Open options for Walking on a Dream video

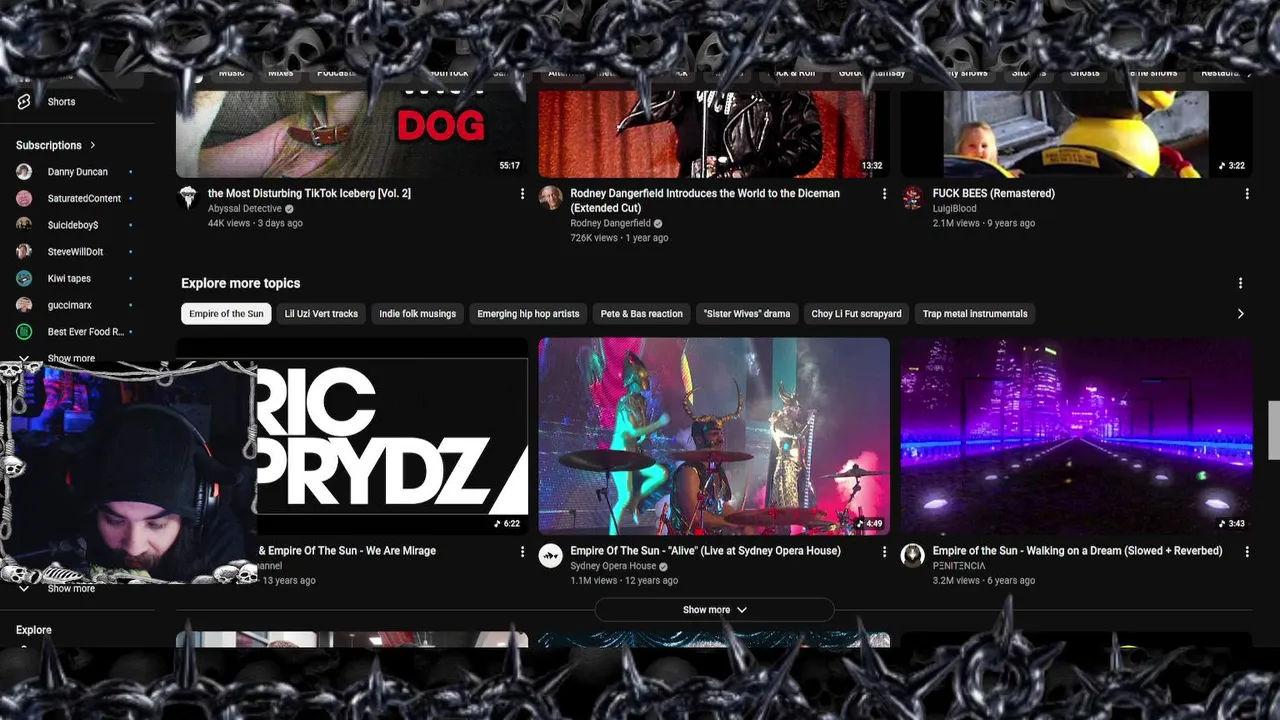pyautogui.click(x=1247, y=551)
